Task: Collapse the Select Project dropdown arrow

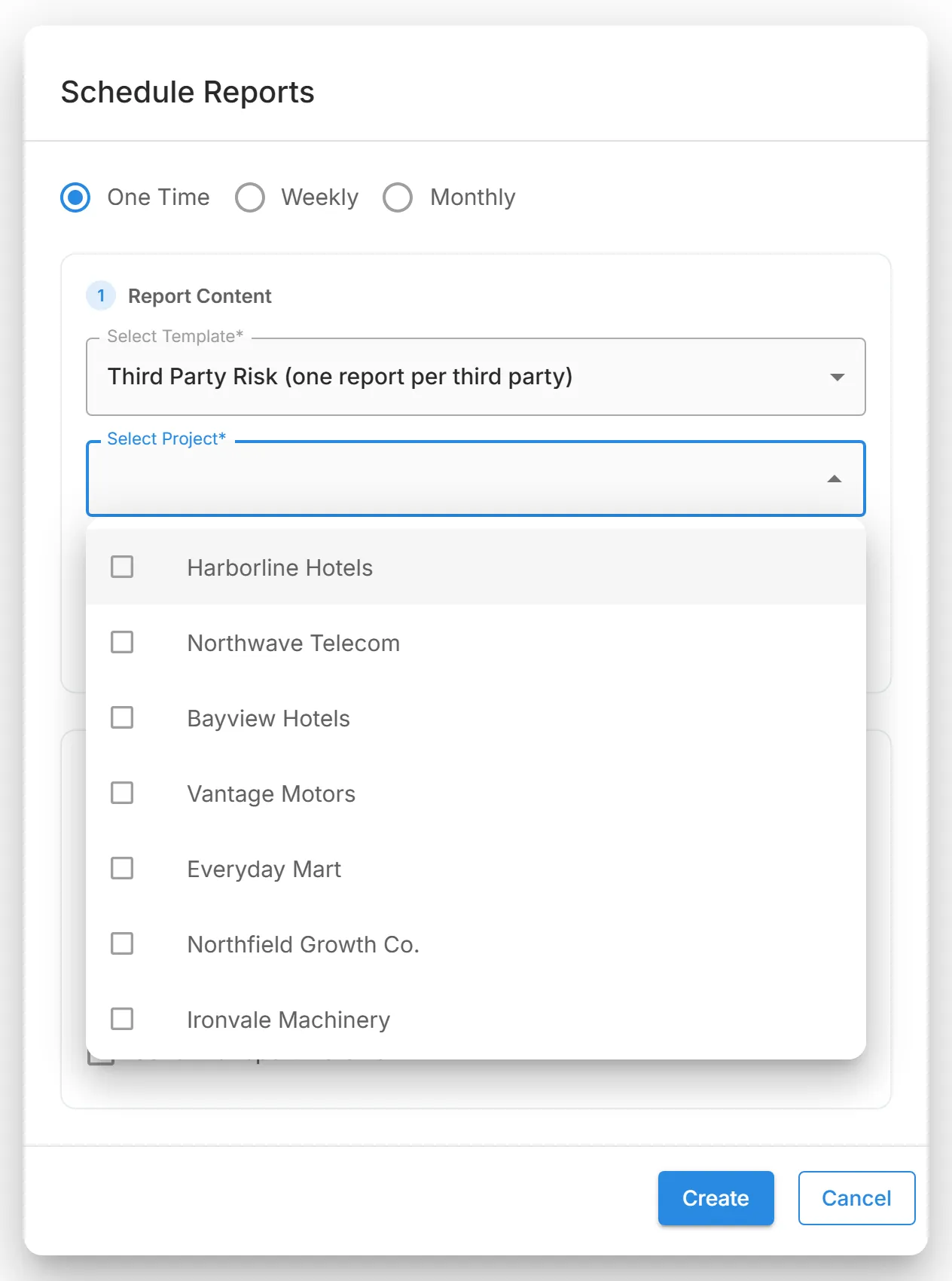Action: (834, 478)
